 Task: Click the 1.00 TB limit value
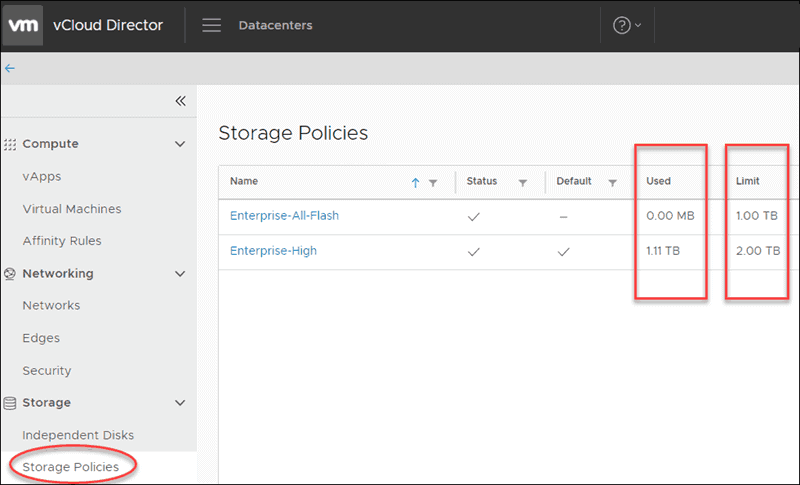pos(757,216)
